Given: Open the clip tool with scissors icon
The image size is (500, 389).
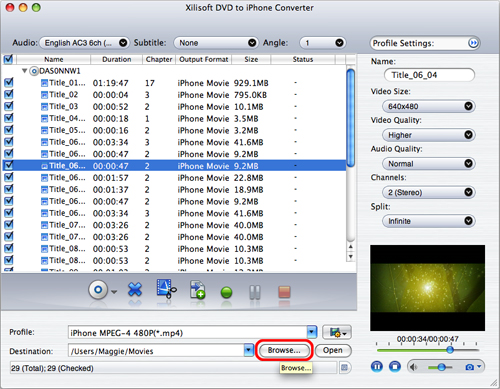Looking at the screenshot, I should tap(166, 289).
